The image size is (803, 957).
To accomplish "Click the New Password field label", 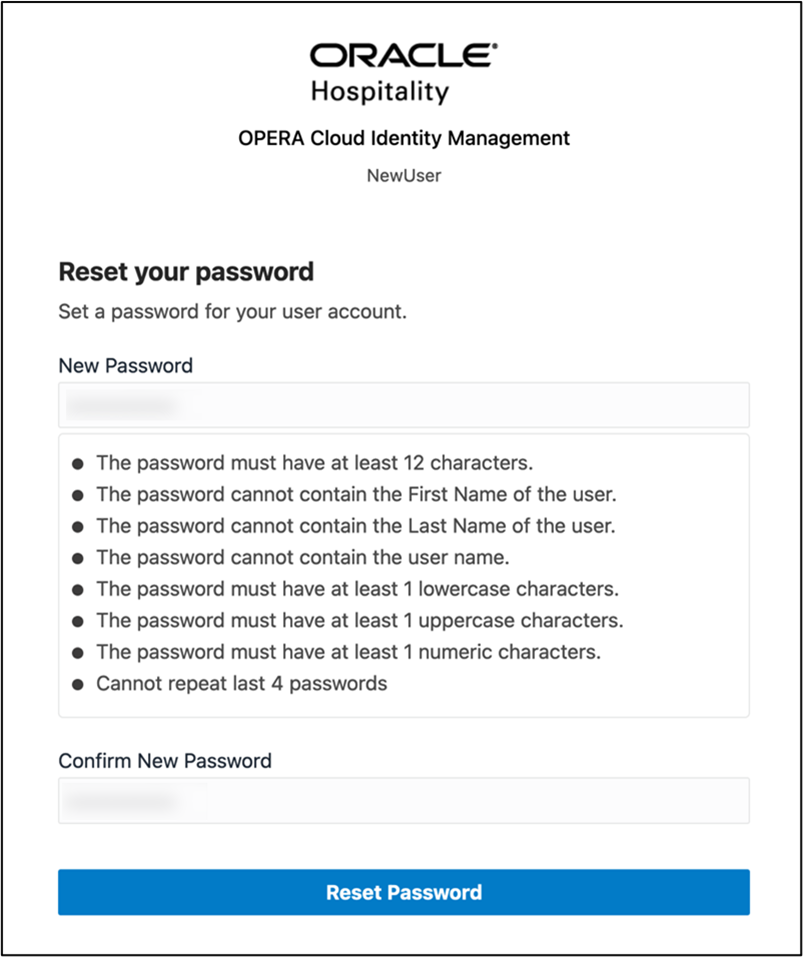I will (x=125, y=366).
